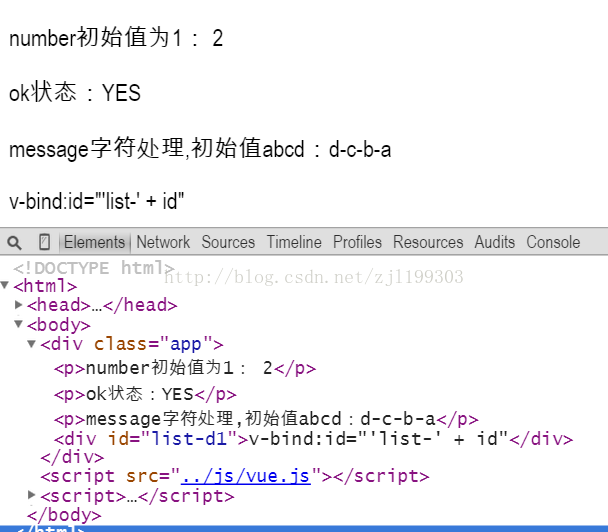Screen dimensions: 608x532
Task: Collapse the html node triangle
Action: coord(5,286)
